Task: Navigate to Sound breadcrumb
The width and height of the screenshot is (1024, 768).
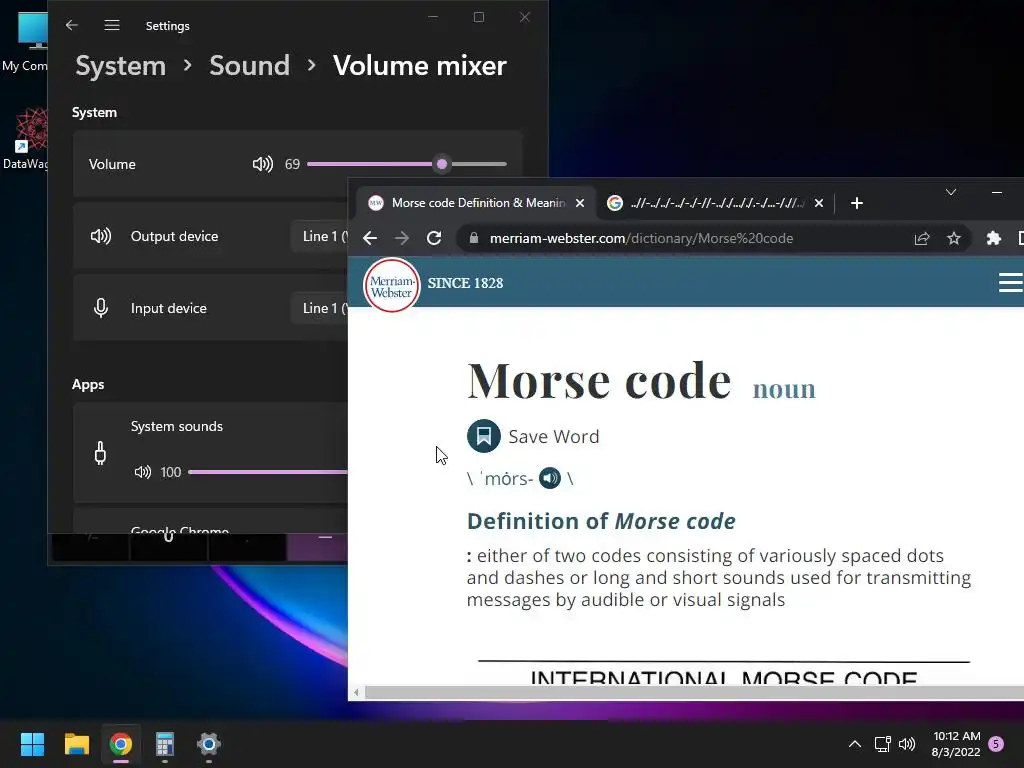Action: click(249, 66)
